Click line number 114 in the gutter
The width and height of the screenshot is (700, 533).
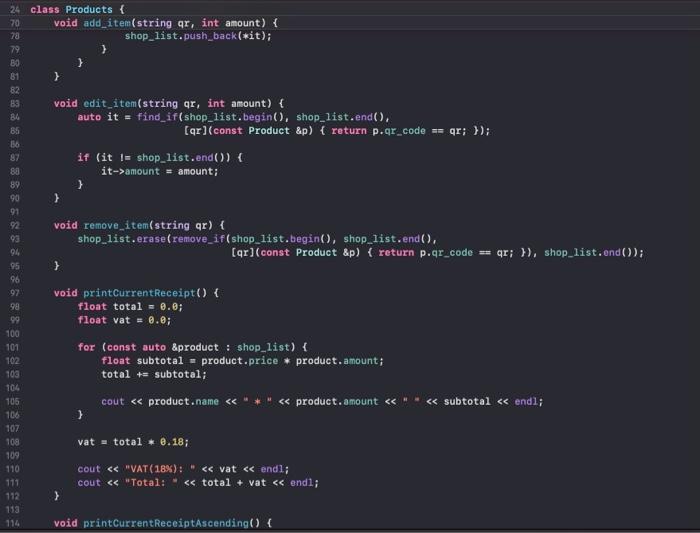[x=12, y=523]
